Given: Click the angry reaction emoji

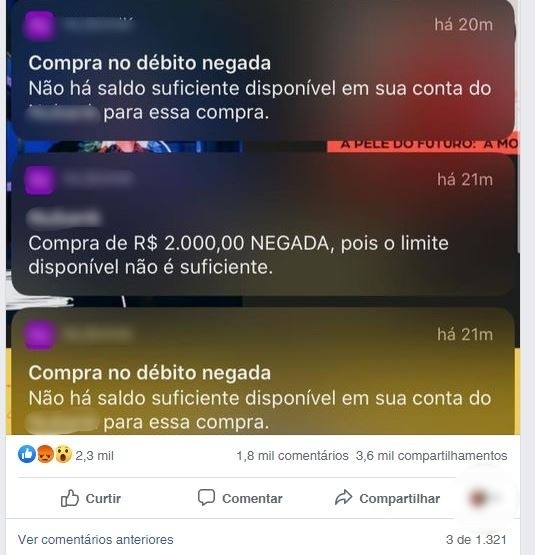Looking at the screenshot, I should point(45,454).
